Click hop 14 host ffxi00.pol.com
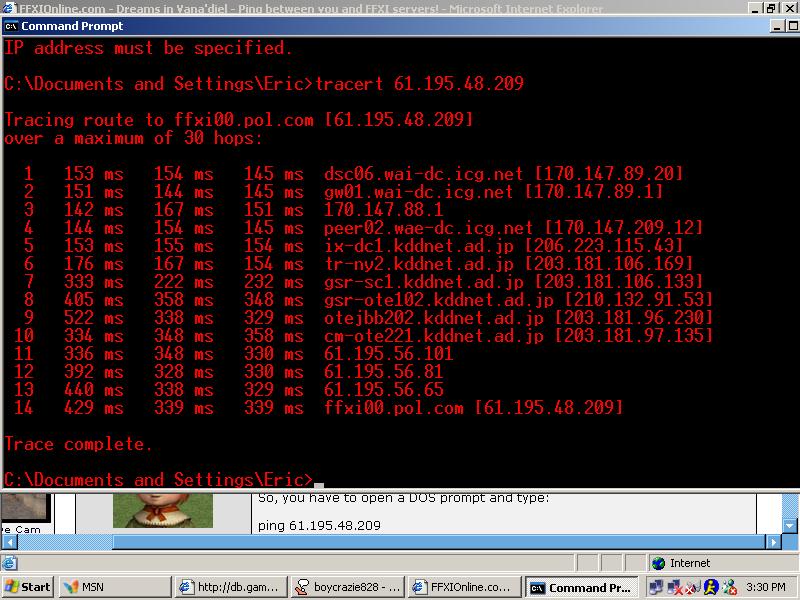Viewport: 800px width, 600px height. click(x=393, y=408)
